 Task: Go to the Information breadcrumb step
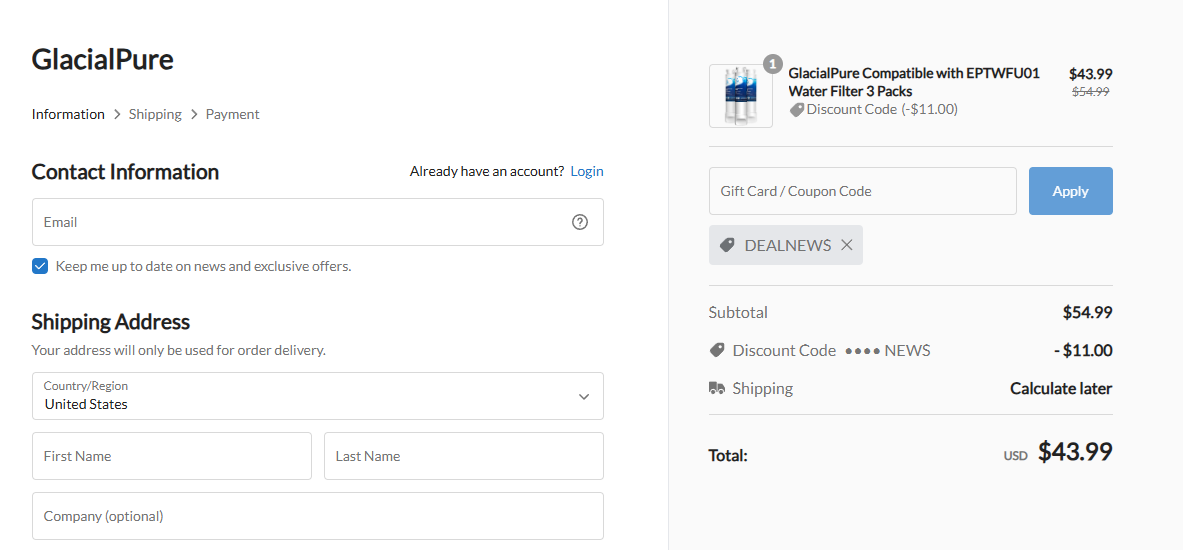[68, 114]
